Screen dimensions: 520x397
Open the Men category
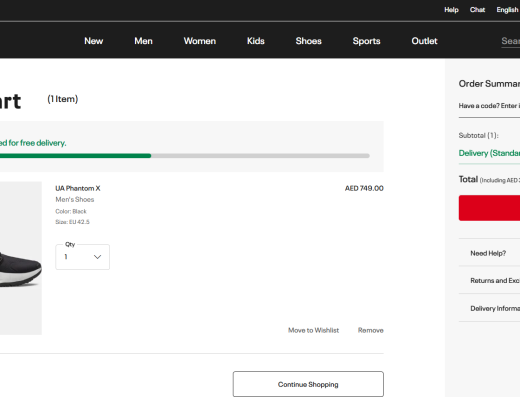(x=143, y=41)
